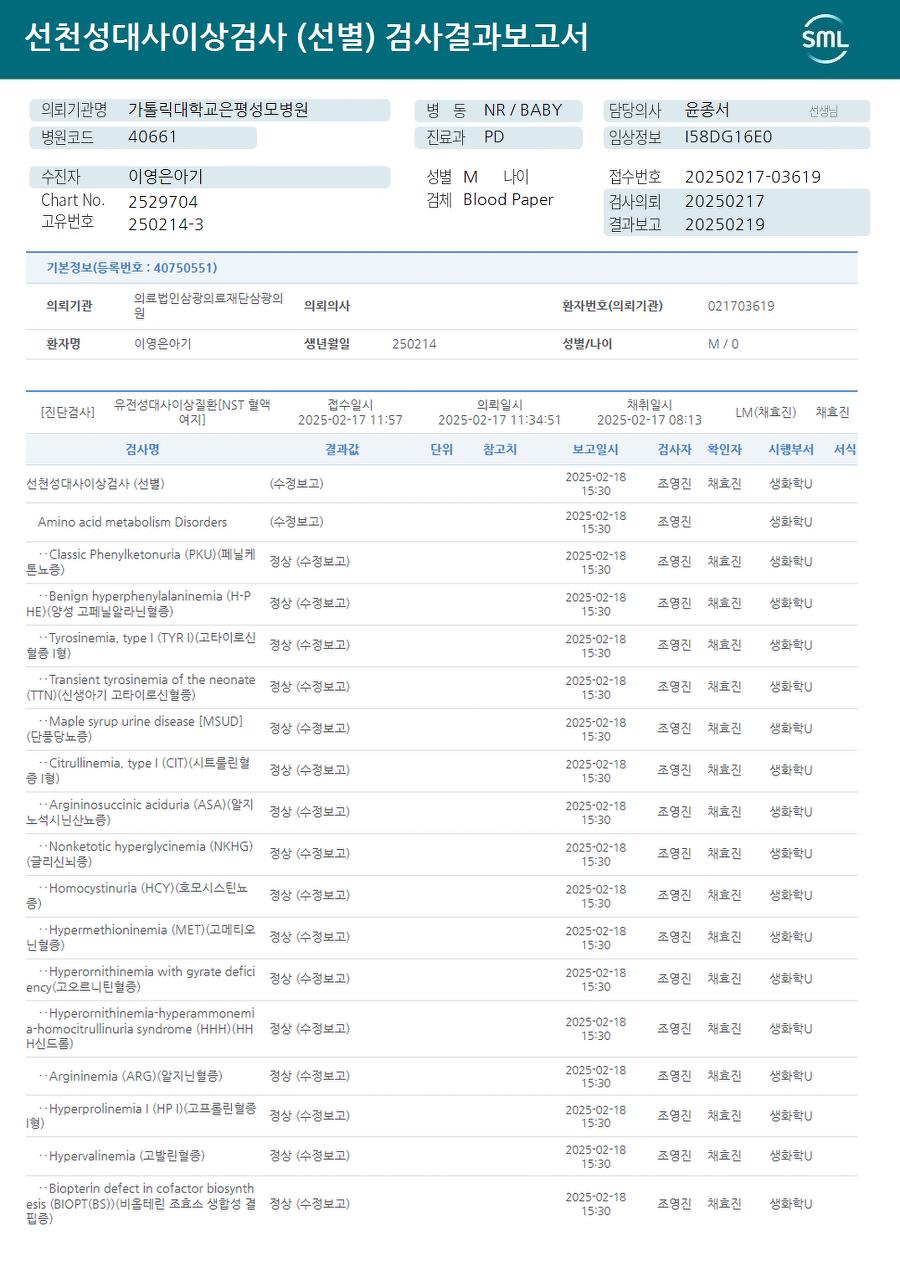900x1271 pixels.
Task: Click specimen value Blood Paper
Action: tap(508, 200)
